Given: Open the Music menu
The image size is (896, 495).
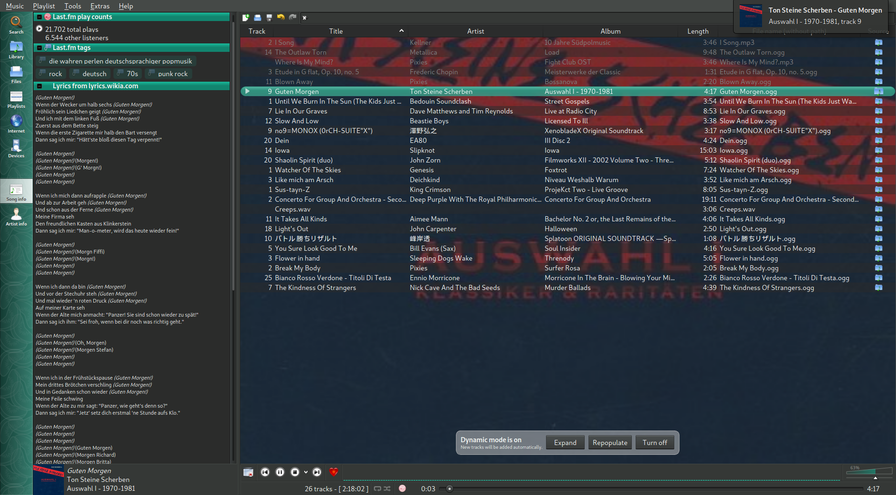Looking at the screenshot, I should point(15,6).
